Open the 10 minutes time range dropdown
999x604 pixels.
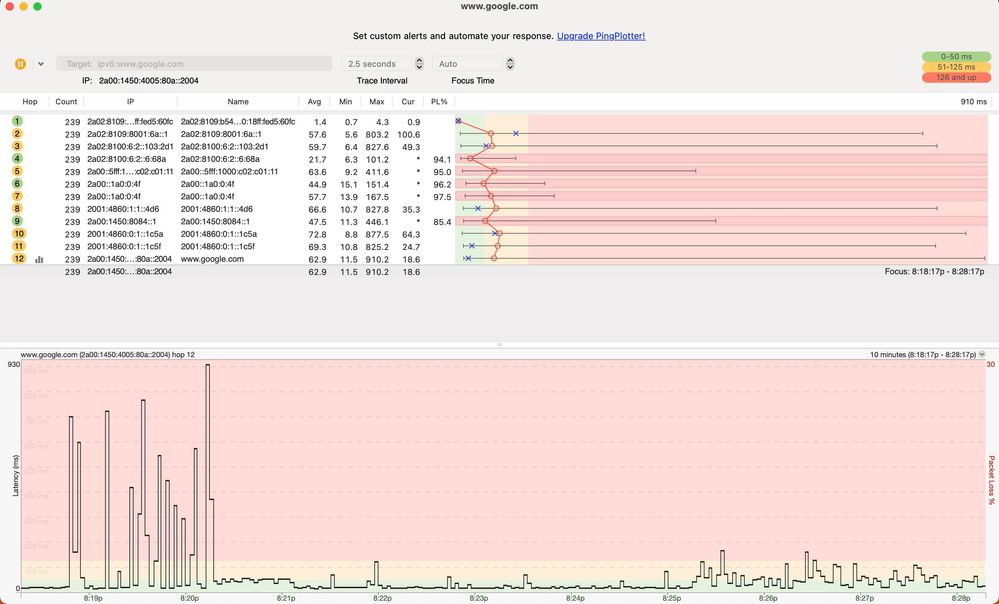982,354
